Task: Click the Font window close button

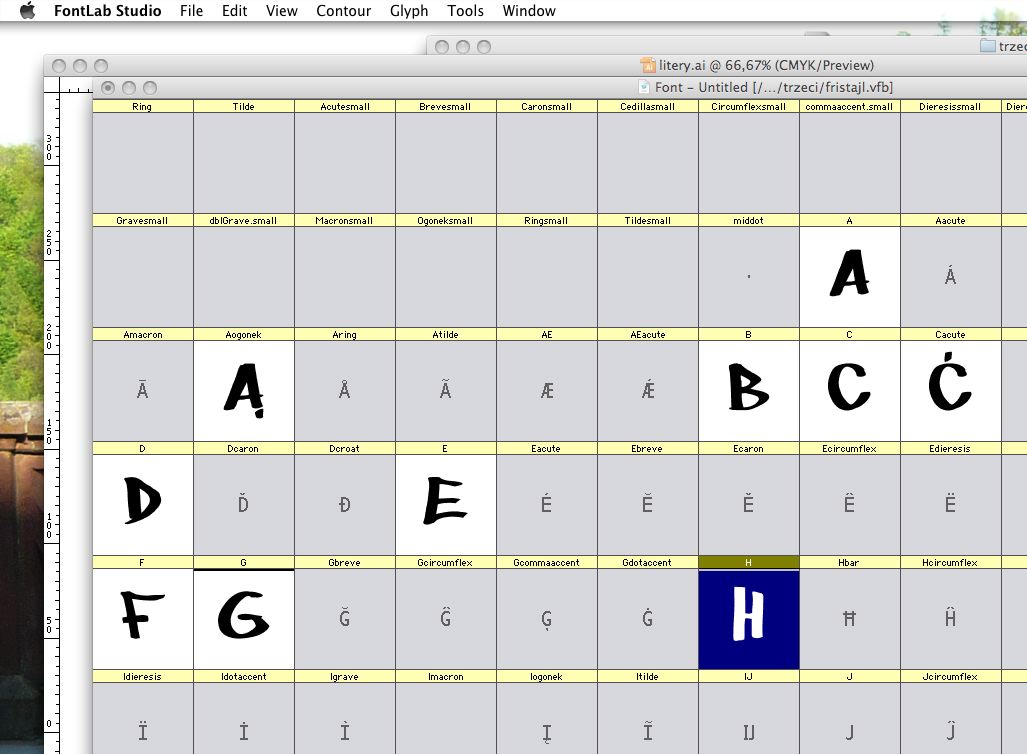Action: (x=108, y=87)
